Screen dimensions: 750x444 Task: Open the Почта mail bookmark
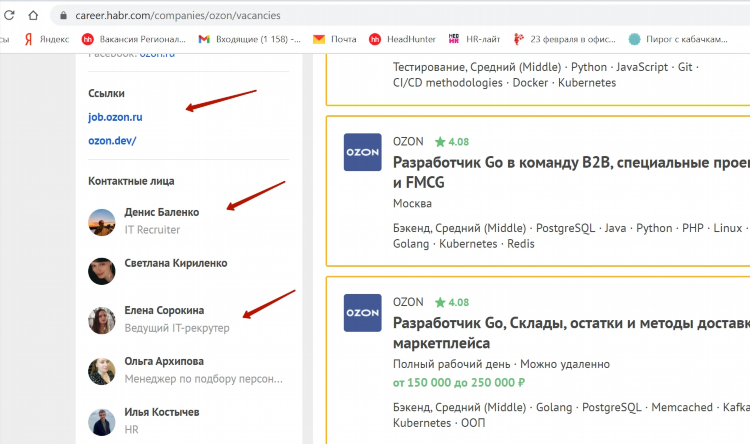coord(334,39)
